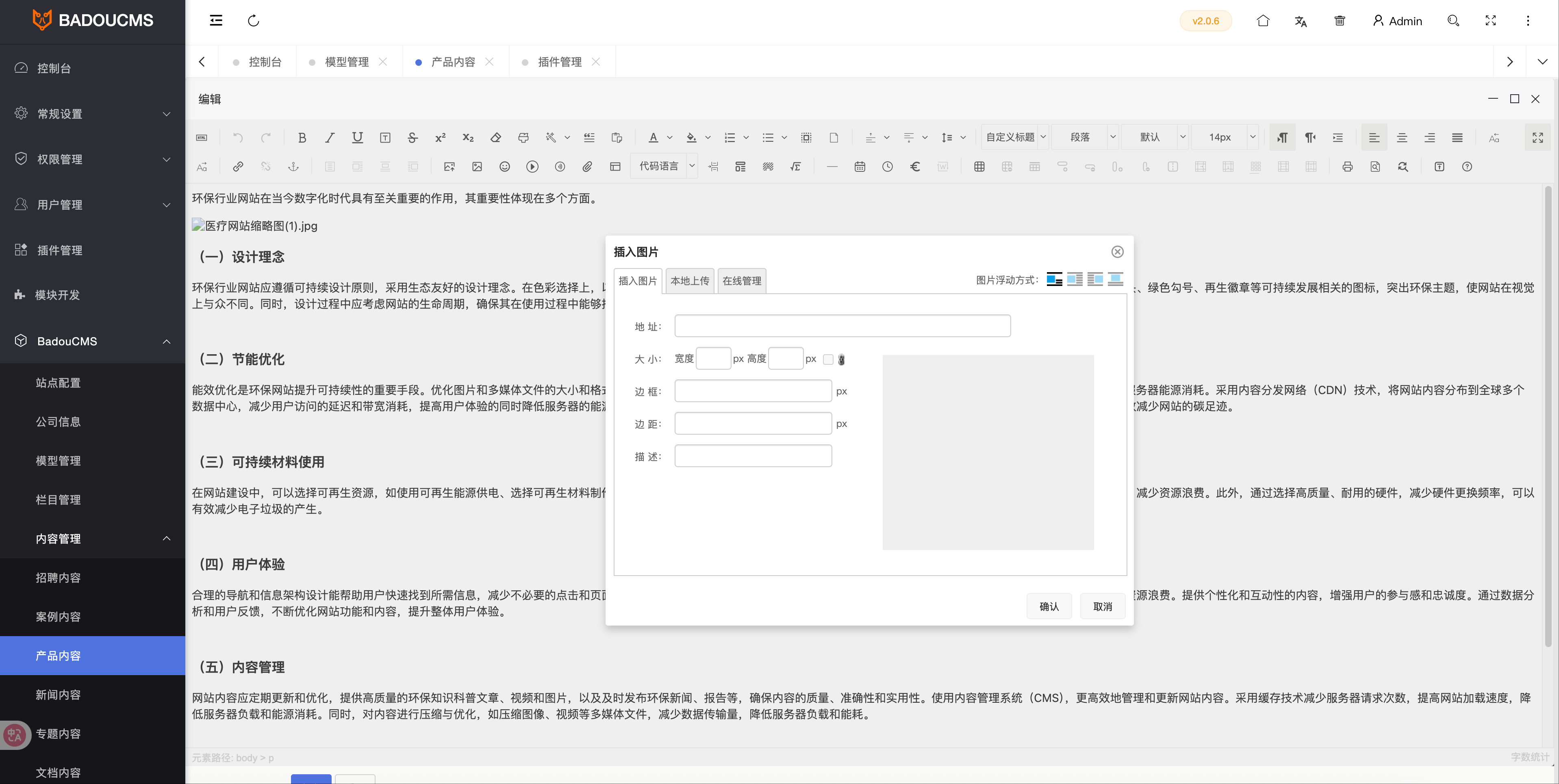The height and width of the screenshot is (784, 1559).
Task: Toggle bold formatting in the editor
Action: (303, 137)
